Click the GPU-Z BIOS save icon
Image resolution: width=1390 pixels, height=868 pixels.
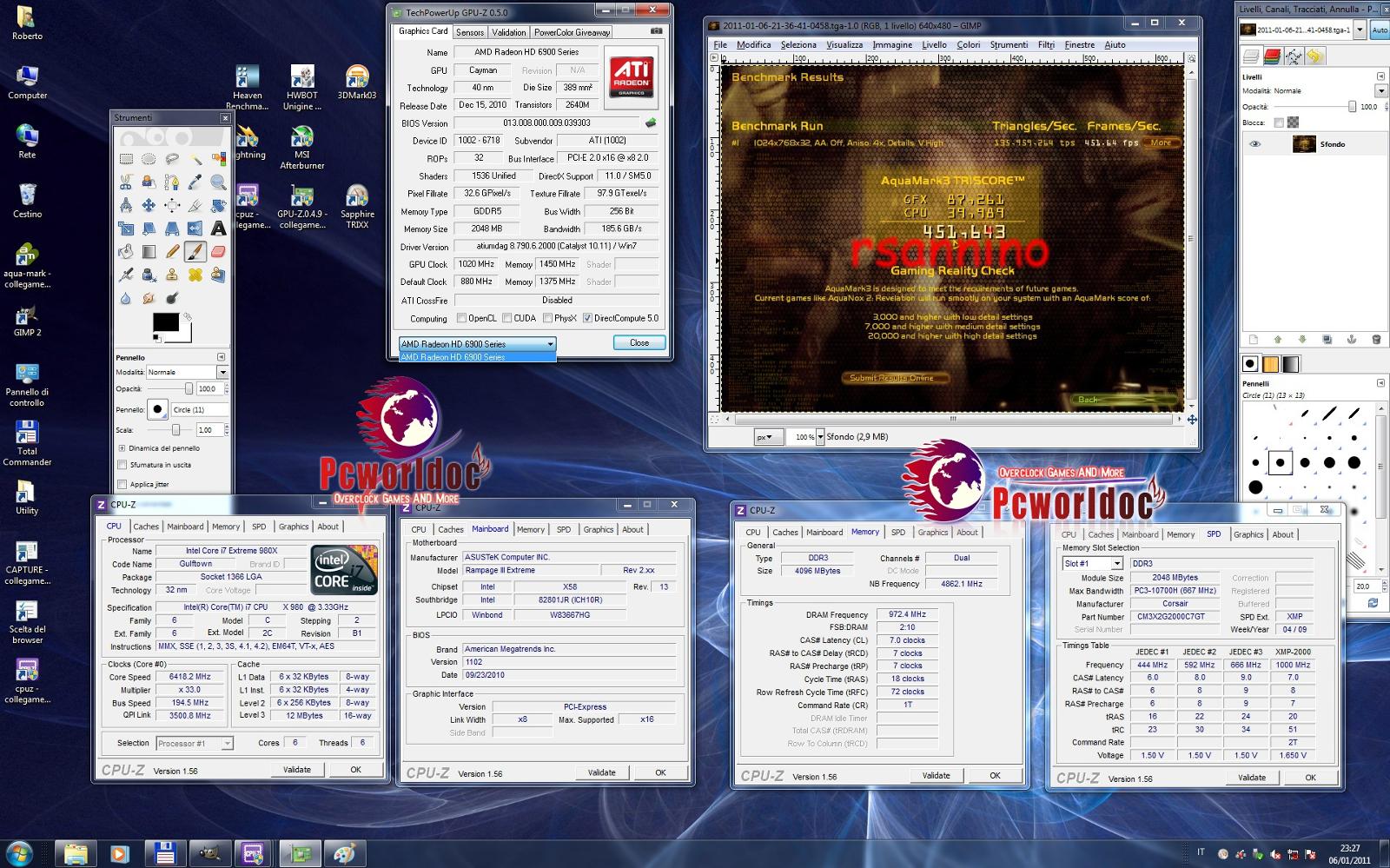coord(650,123)
